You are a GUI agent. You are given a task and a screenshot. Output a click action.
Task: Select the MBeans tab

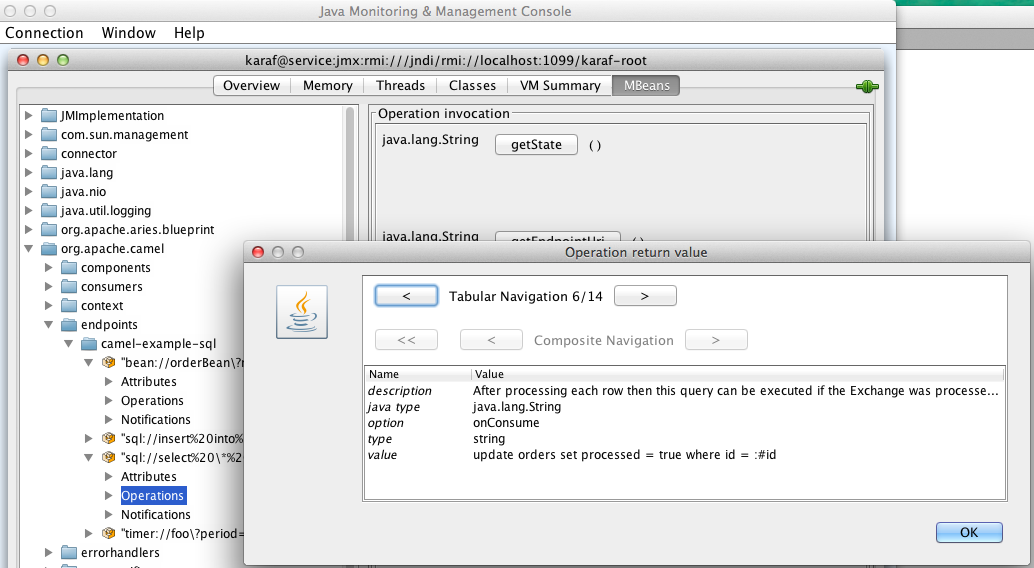pos(646,86)
